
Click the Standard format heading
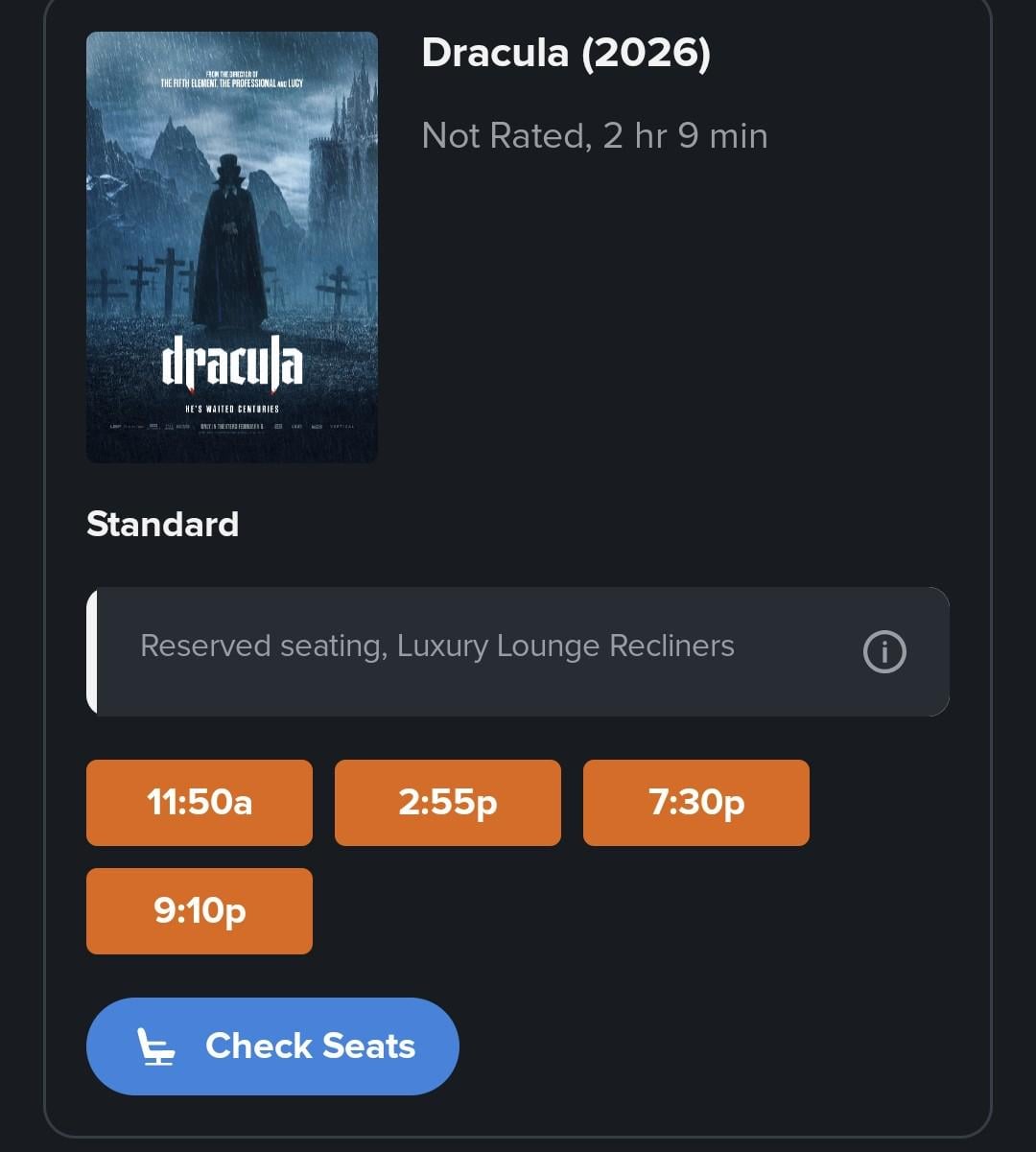tap(162, 525)
